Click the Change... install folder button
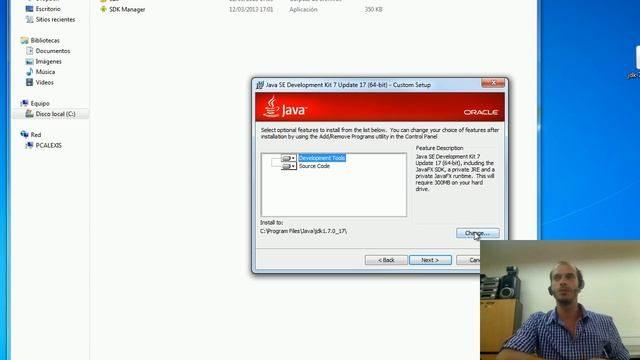 pos(478,233)
